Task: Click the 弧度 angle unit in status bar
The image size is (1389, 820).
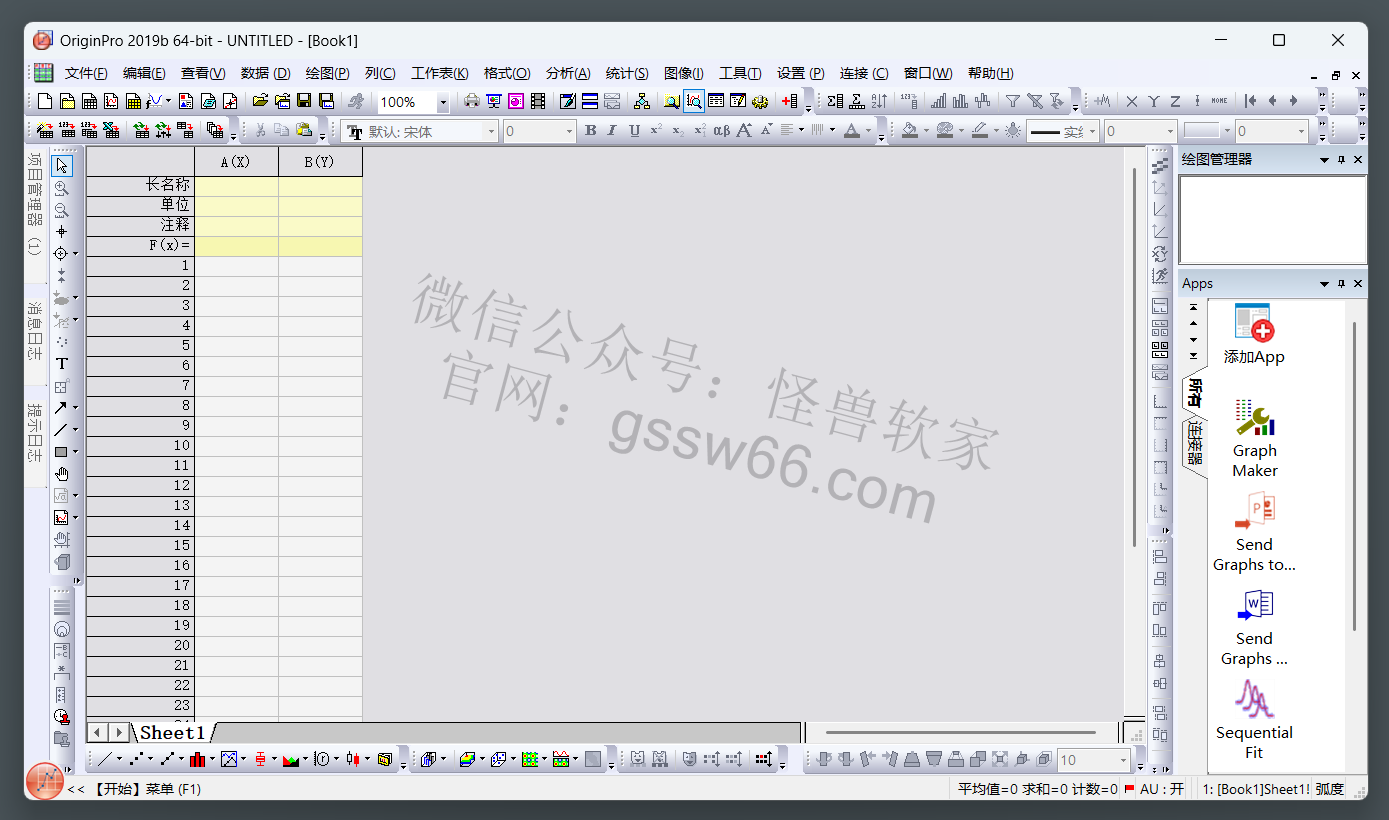Action: pyautogui.click(x=1329, y=789)
